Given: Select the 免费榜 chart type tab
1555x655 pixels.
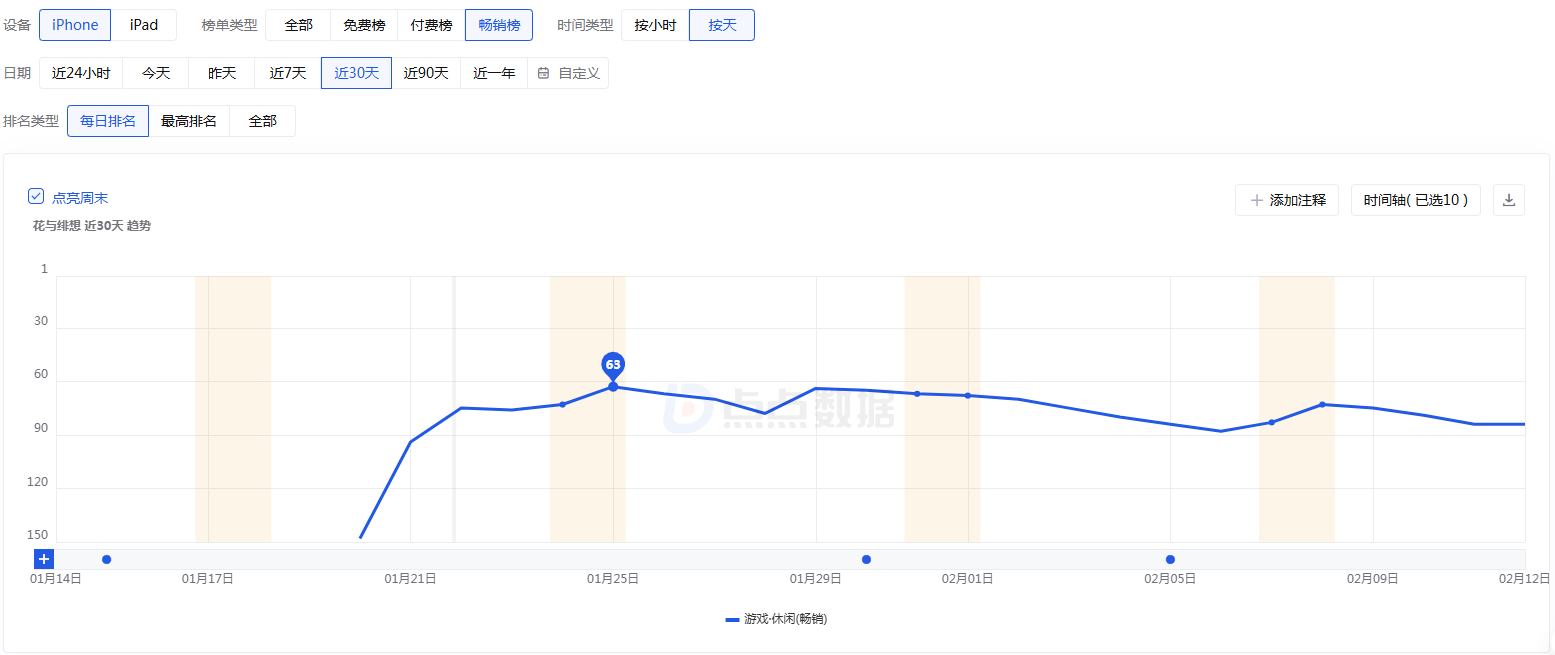Looking at the screenshot, I should [x=364, y=25].
